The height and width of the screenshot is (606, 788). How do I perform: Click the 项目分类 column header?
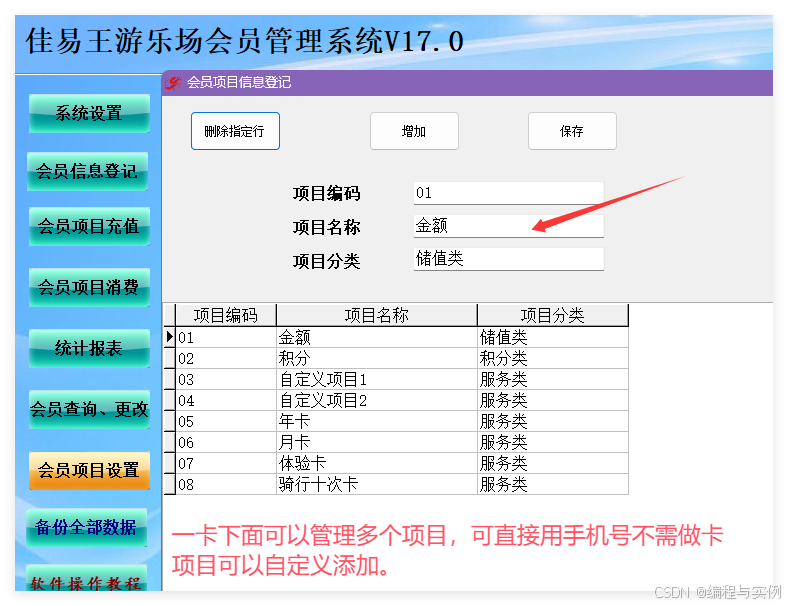coord(553,315)
